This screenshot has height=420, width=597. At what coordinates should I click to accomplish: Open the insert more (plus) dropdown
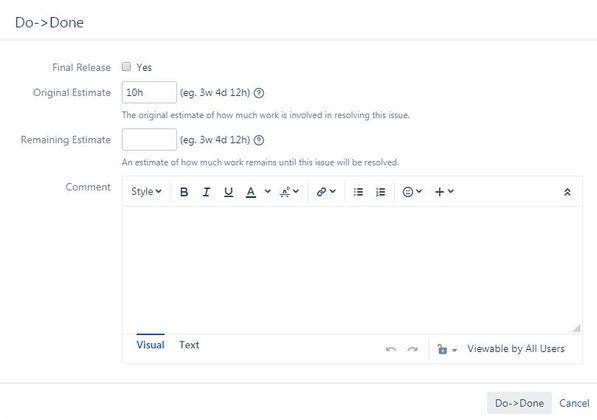(444, 192)
